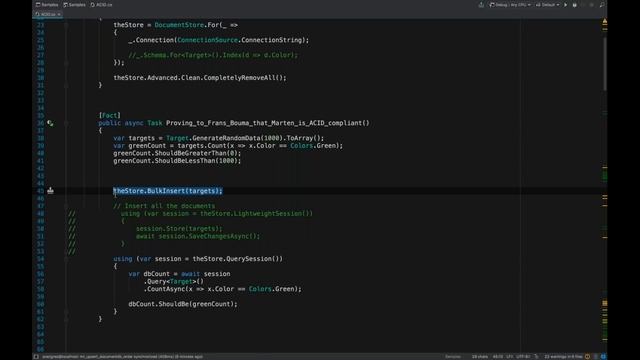Click the LF line-ending indicator in status bar

[x=509, y=357]
